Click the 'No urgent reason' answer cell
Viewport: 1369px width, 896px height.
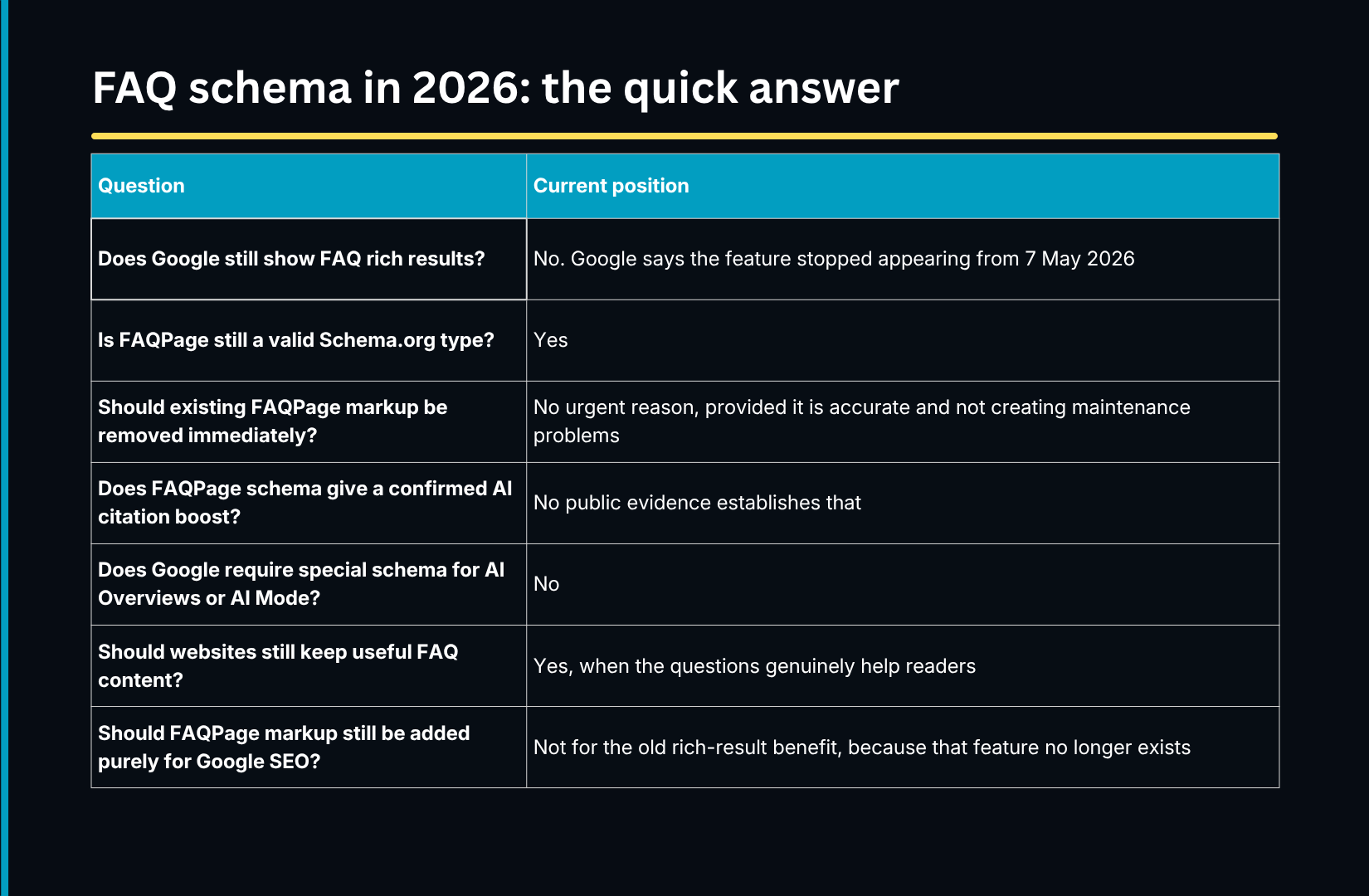pyautogui.click(x=903, y=421)
